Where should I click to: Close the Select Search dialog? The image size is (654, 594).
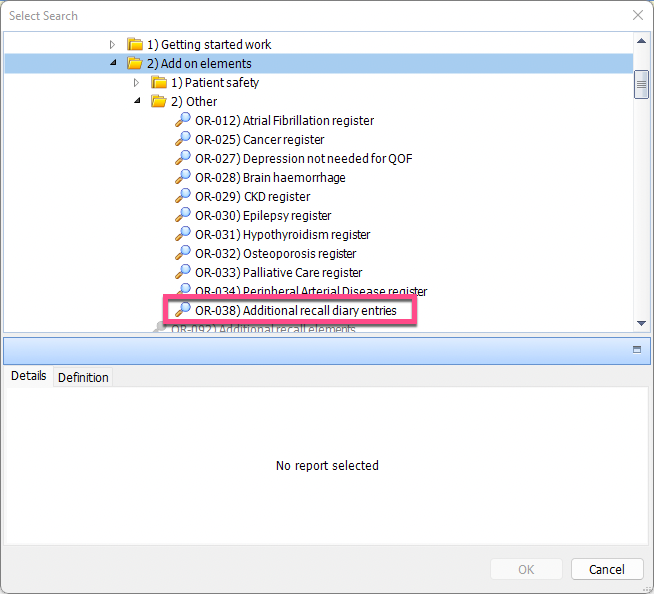coord(638,15)
